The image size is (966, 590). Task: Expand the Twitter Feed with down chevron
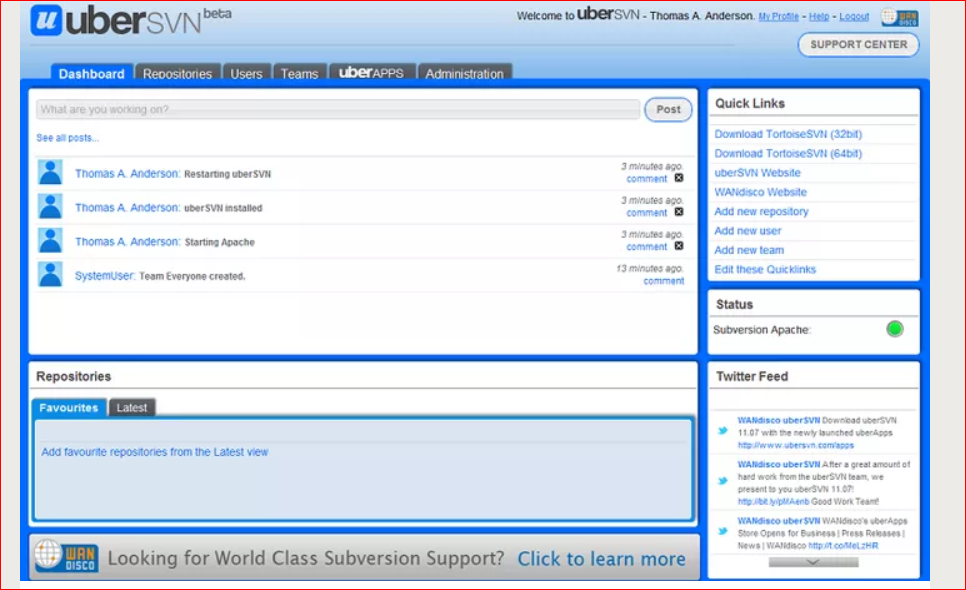[813, 562]
